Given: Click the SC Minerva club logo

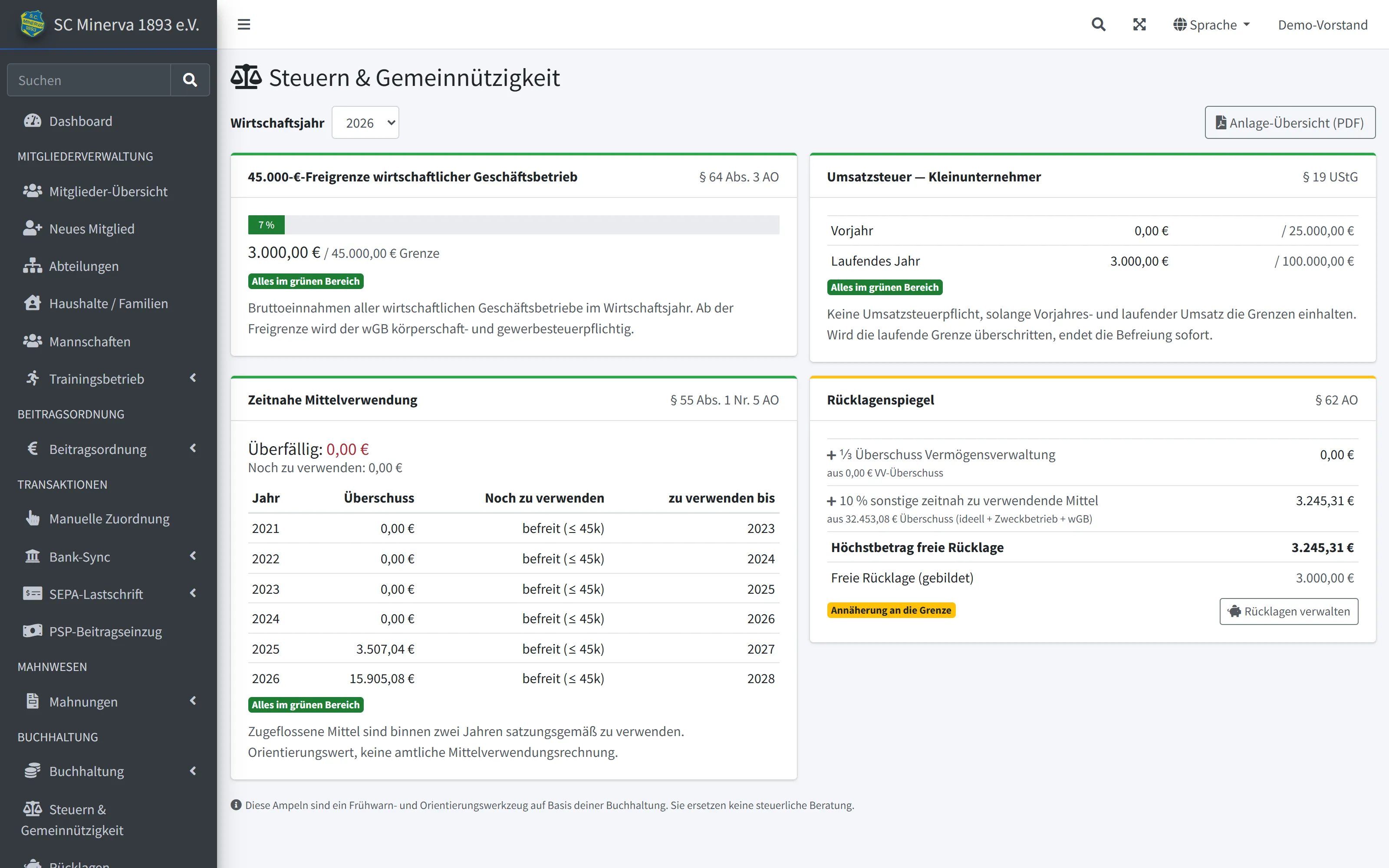Looking at the screenshot, I should (32, 24).
